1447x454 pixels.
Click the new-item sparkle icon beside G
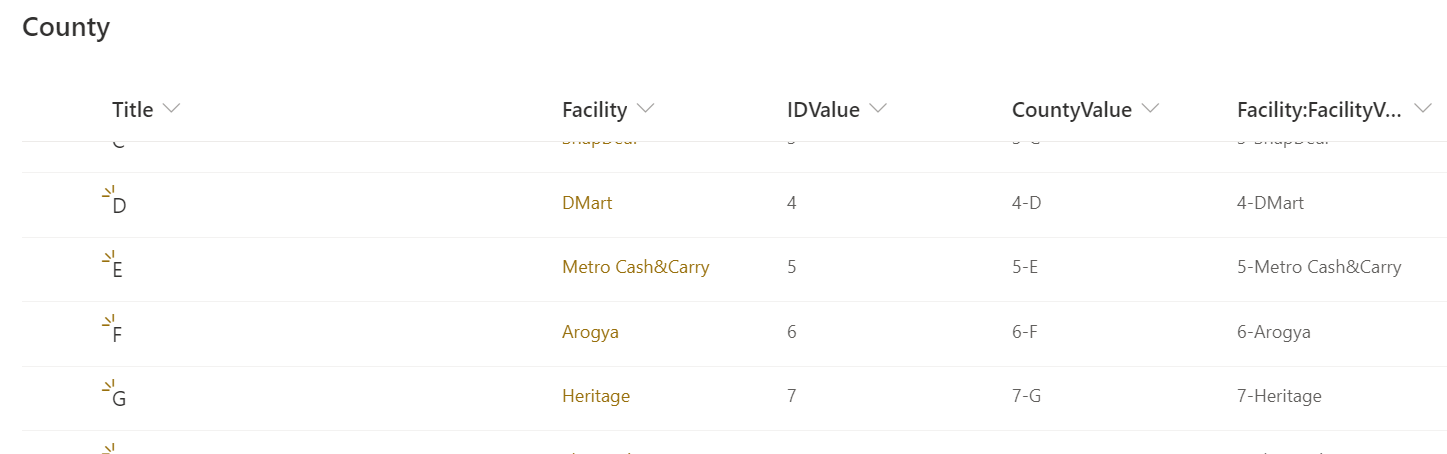click(x=109, y=386)
